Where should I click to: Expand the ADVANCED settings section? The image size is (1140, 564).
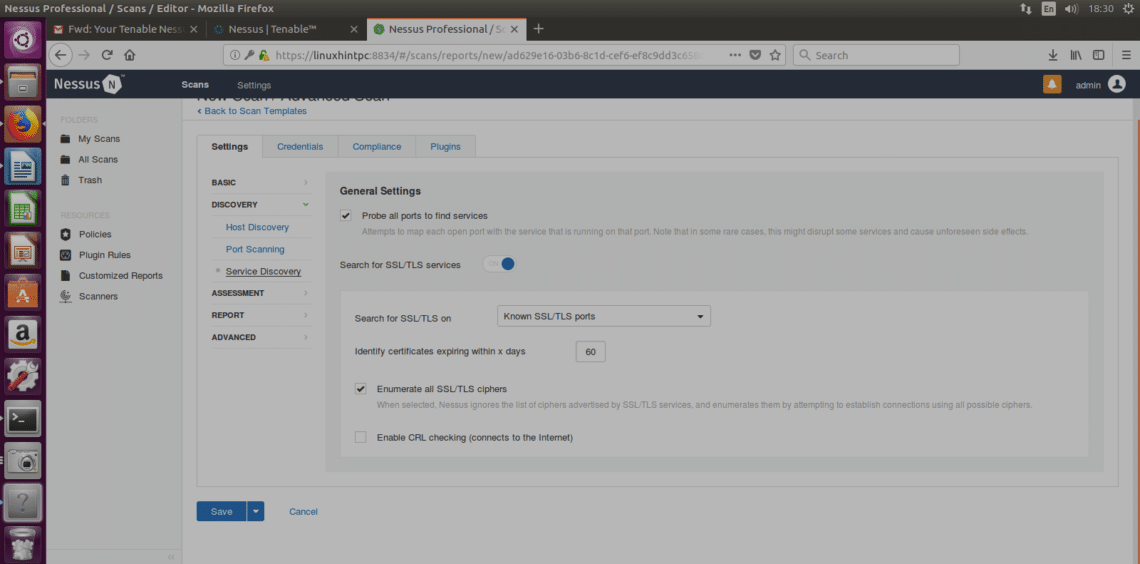pyautogui.click(x=261, y=338)
